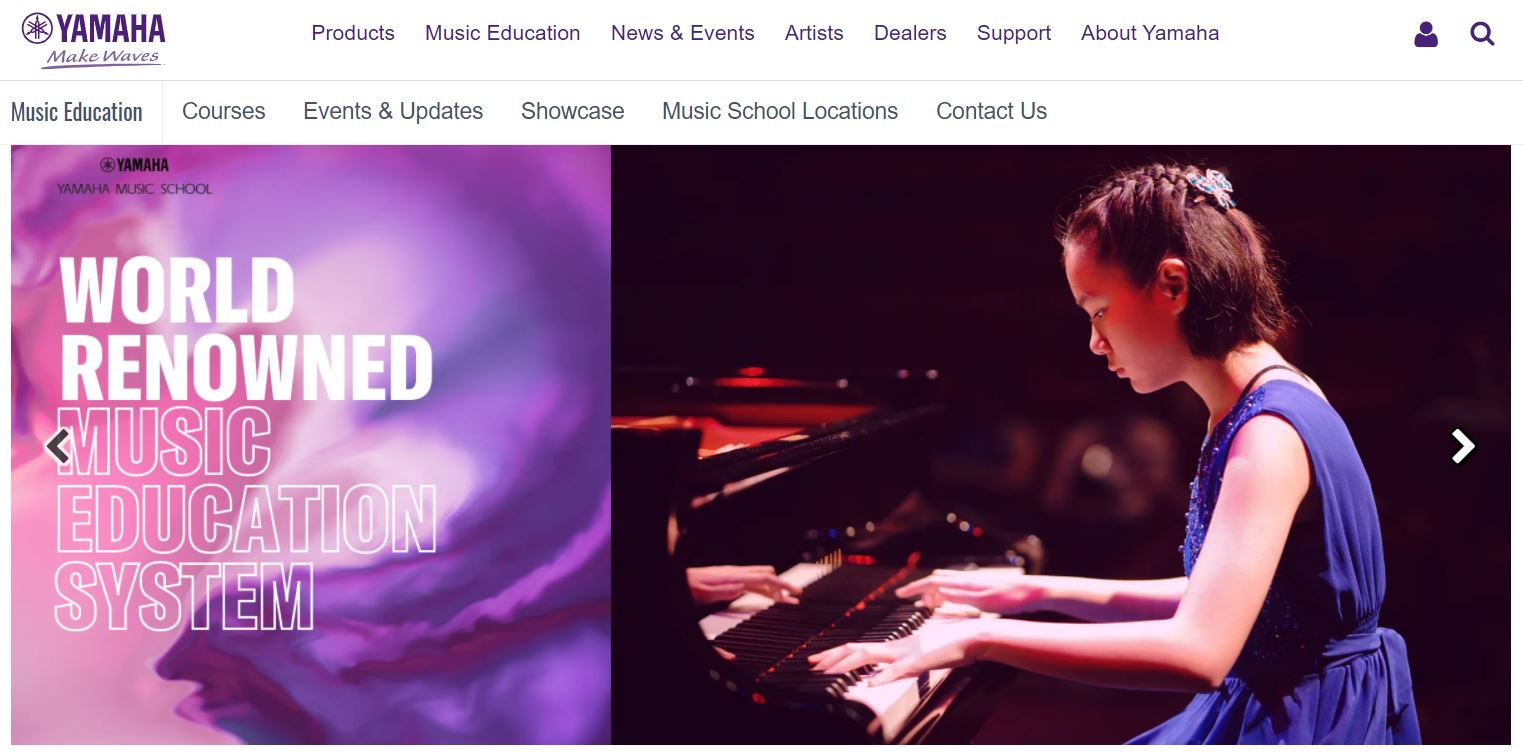The height and width of the screenshot is (756, 1523).
Task: Open the user account icon
Action: pos(1426,35)
